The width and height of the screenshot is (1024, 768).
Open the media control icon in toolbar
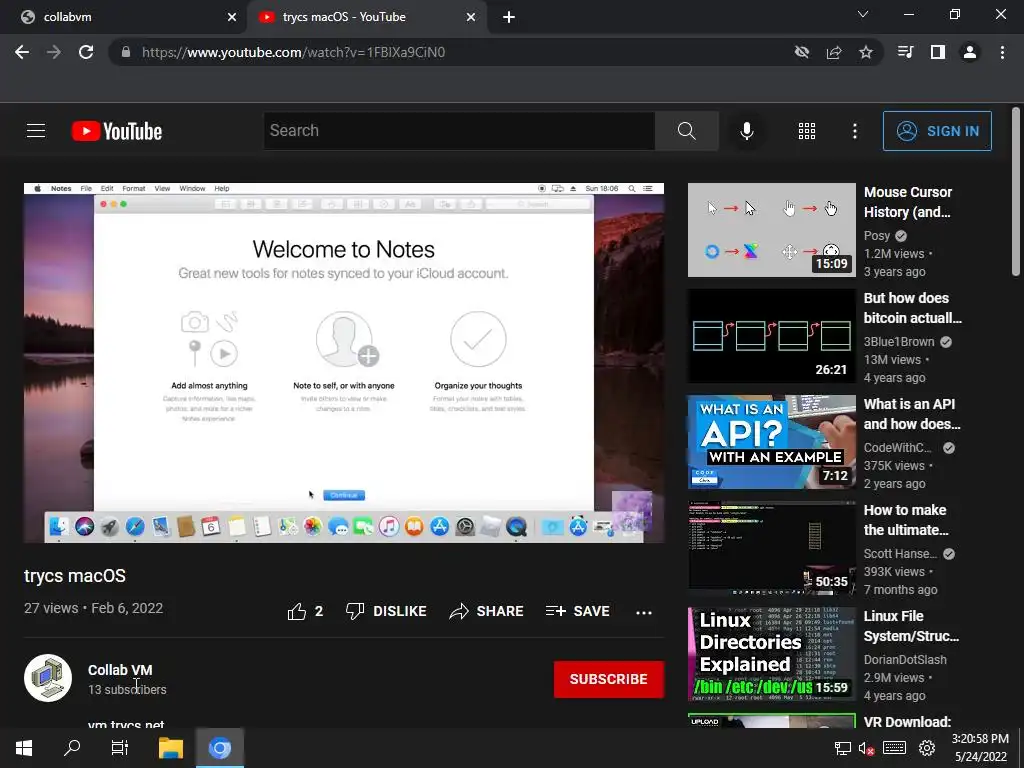coord(905,52)
